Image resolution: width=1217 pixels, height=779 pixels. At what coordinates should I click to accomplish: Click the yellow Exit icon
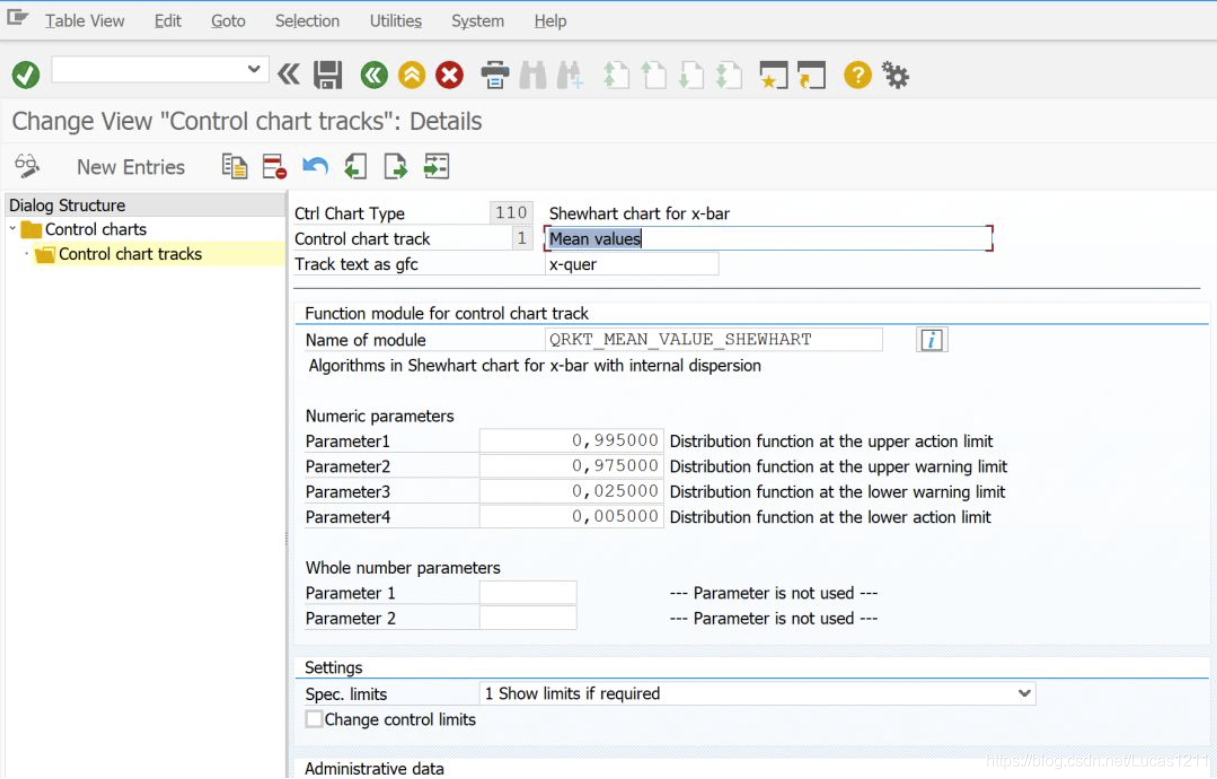(x=412, y=75)
